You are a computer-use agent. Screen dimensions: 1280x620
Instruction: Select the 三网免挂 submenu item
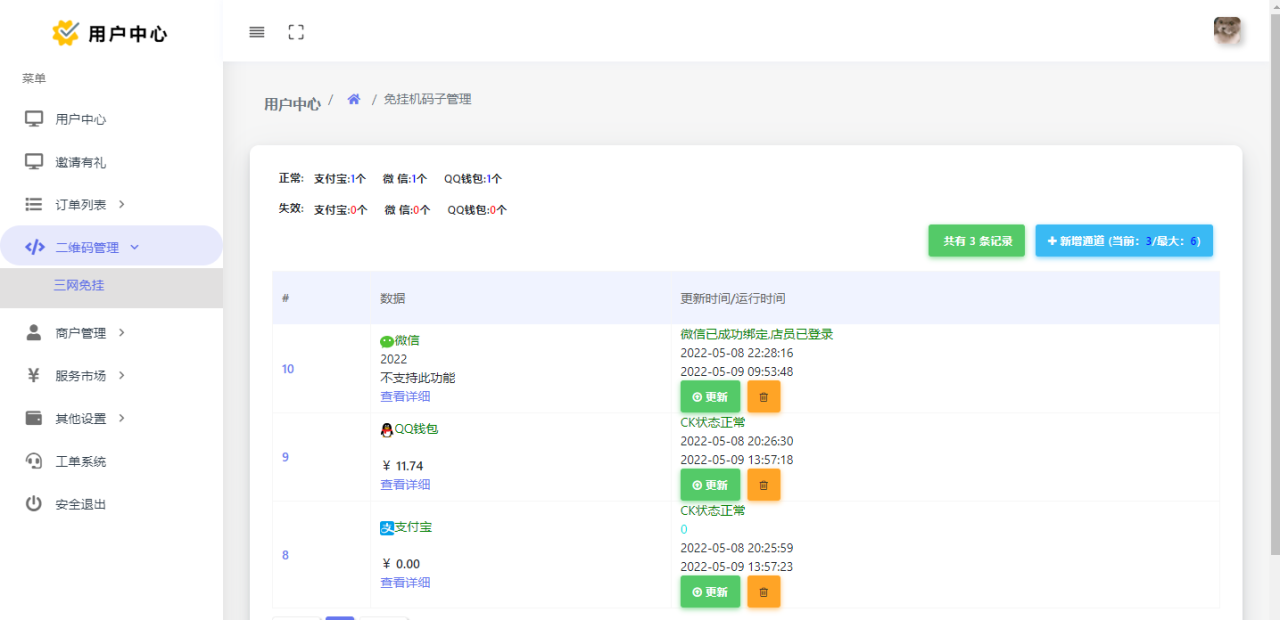click(x=79, y=286)
